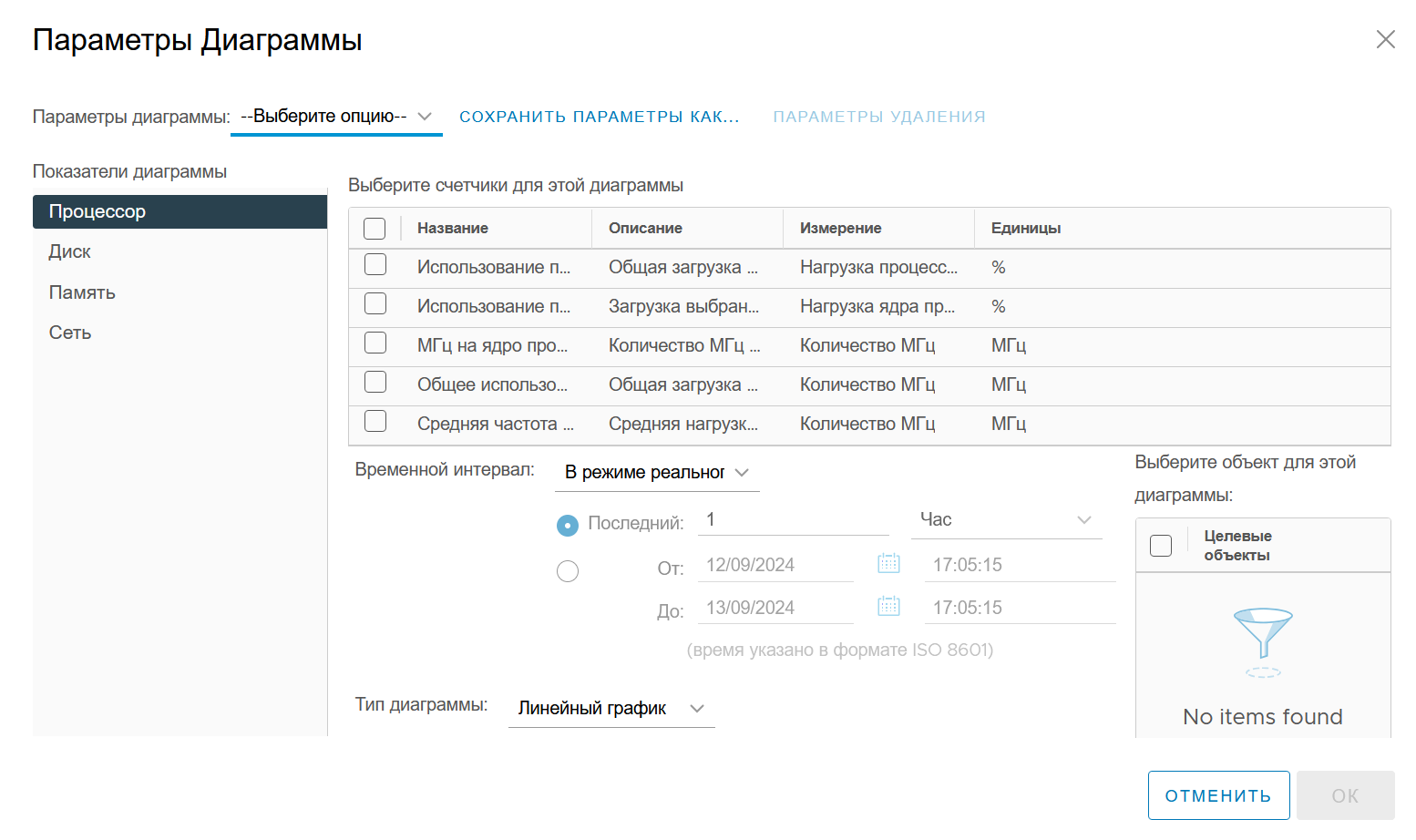
Task: Open calendar picker for До date
Action: coord(888,606)
